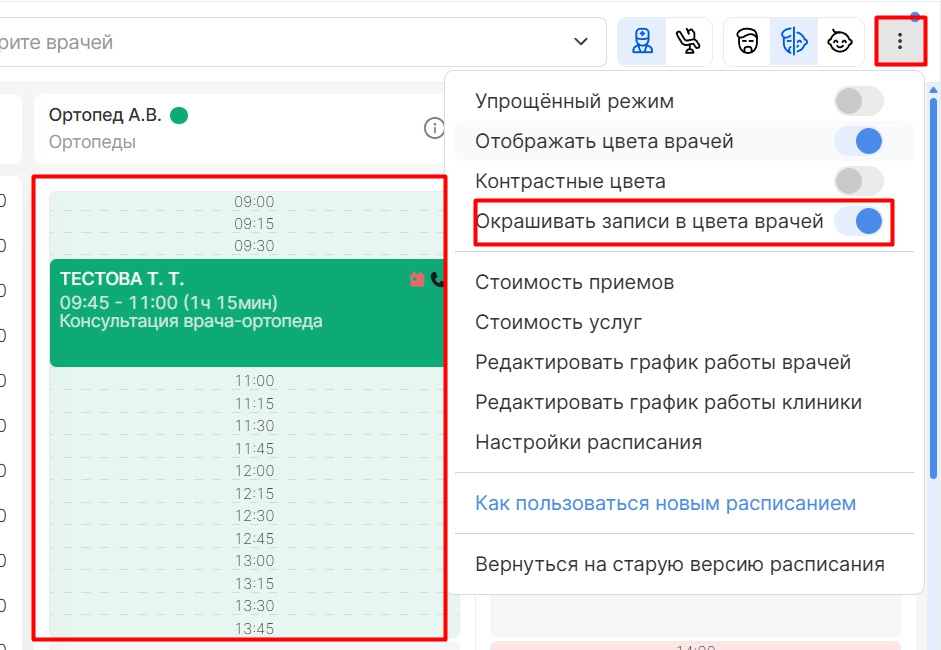The width and height of the screenshot is (941, 650).
Task: Open Стоимость приемов menu item
Action: pos(574,282)
